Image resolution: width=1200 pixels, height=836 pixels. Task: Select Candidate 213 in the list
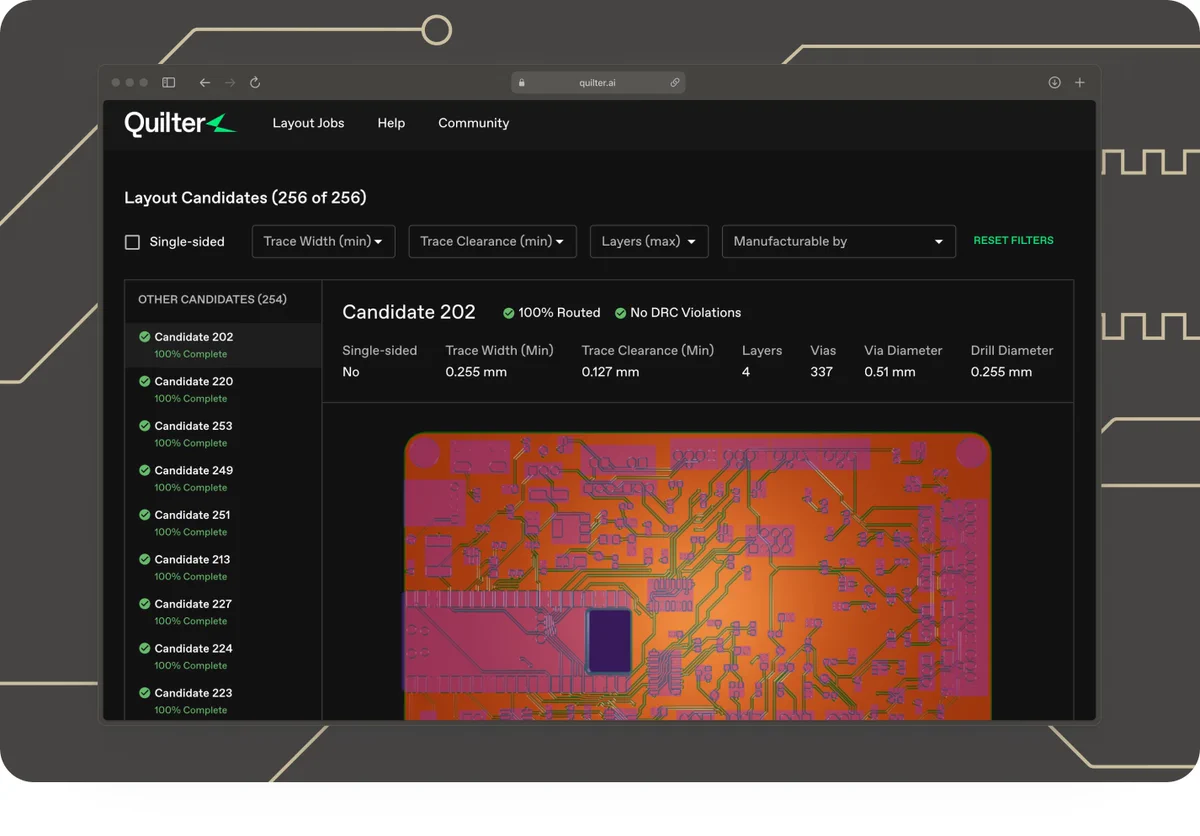[x=223, y=567]
